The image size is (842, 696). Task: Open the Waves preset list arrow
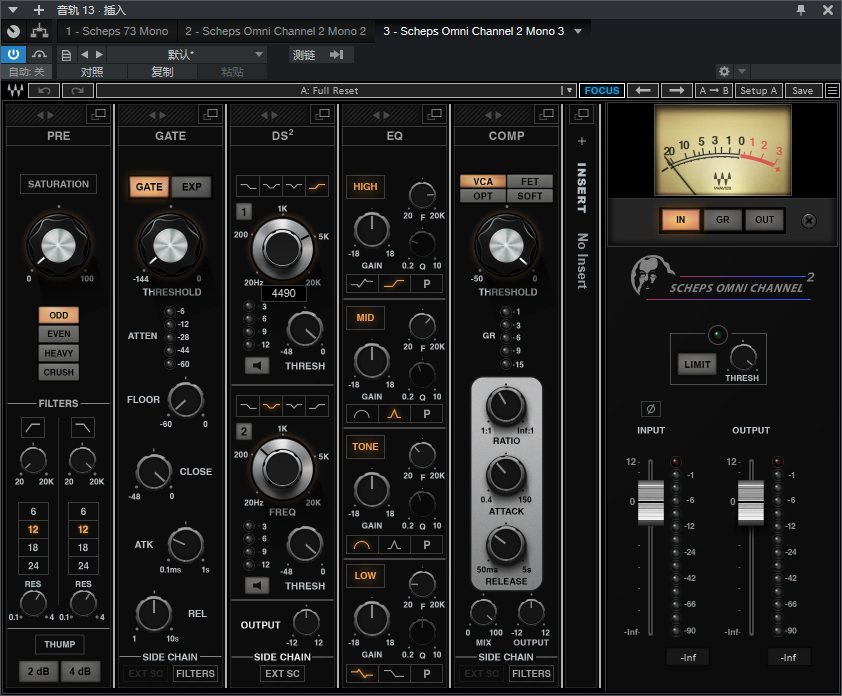point(569,90)
